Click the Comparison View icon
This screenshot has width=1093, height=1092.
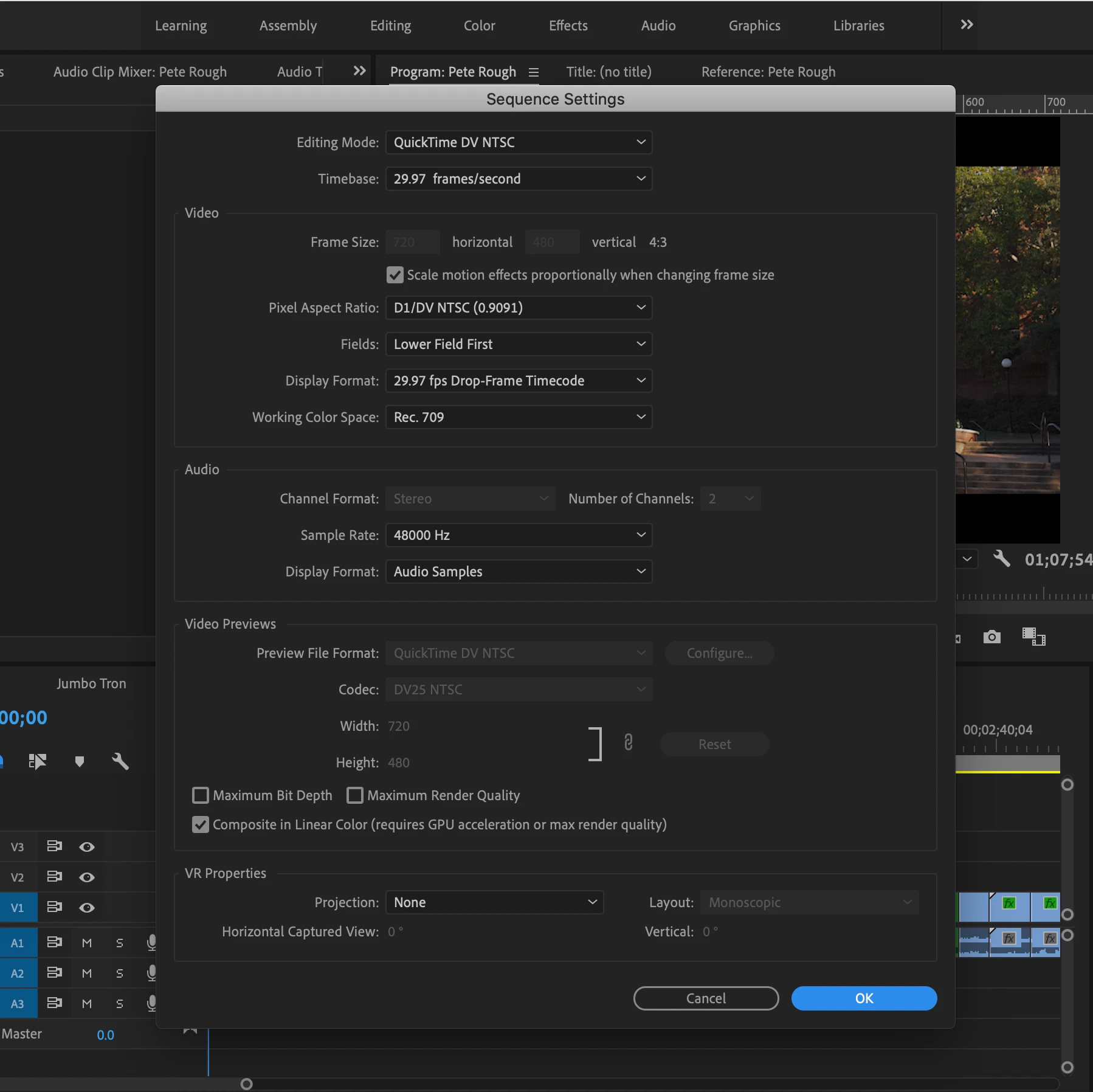point(1033,637)
